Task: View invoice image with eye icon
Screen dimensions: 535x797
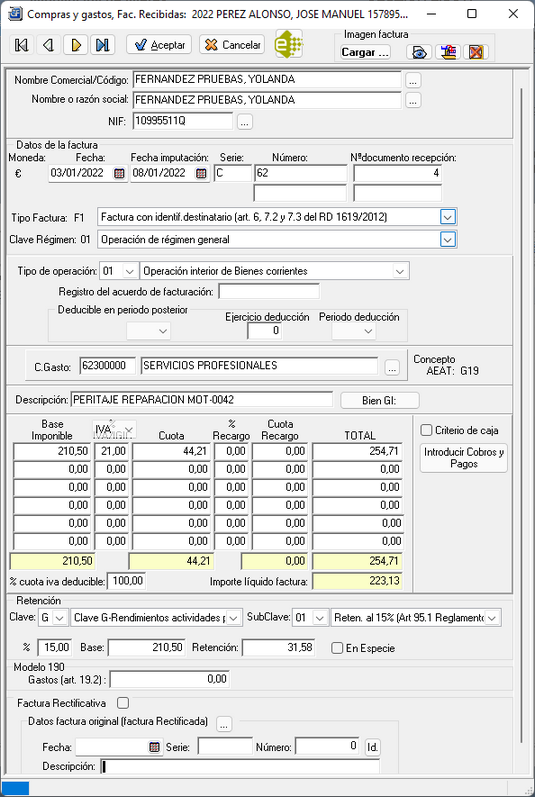Action: point(419,52)
